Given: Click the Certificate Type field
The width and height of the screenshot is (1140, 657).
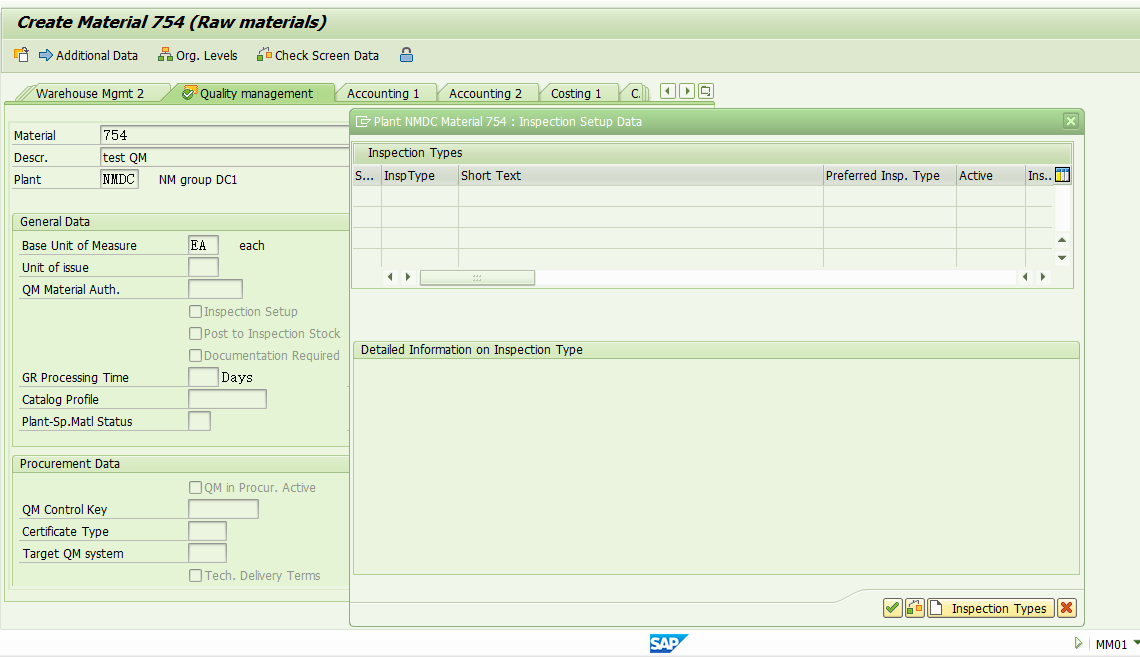Looking at the screenshot, I should 207,531.
